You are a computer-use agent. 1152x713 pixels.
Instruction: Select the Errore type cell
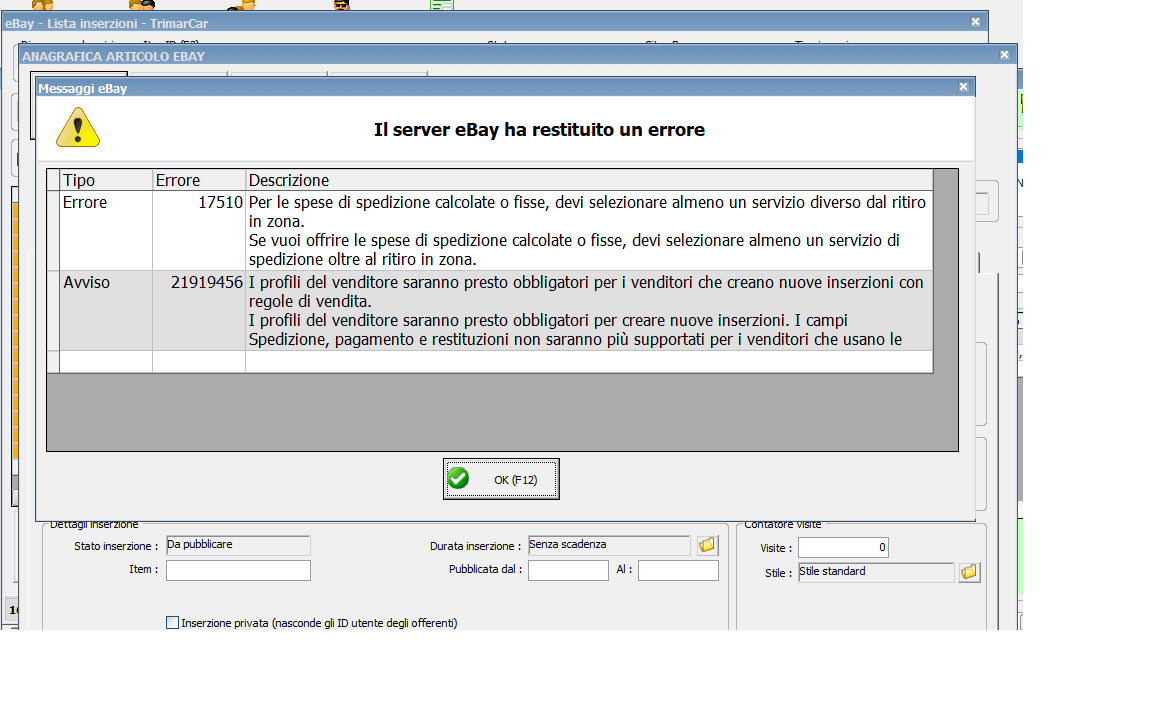click(x=106, y=231)
